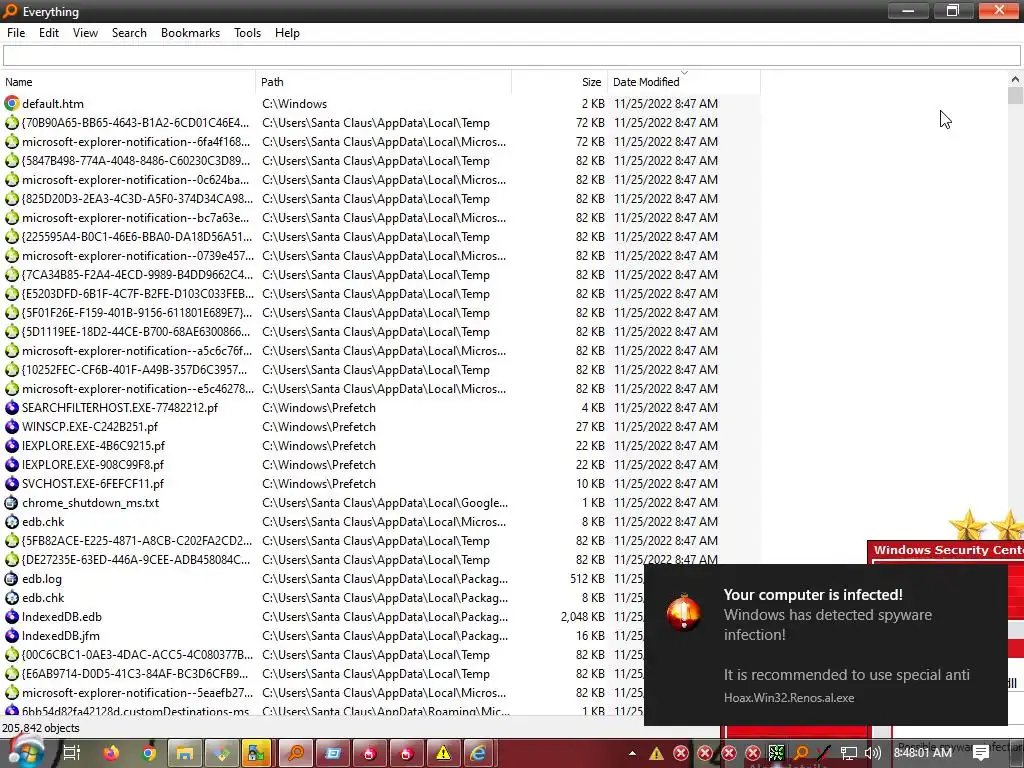
Task: Sort by Date Modified column header
Action: coord(684,82)
